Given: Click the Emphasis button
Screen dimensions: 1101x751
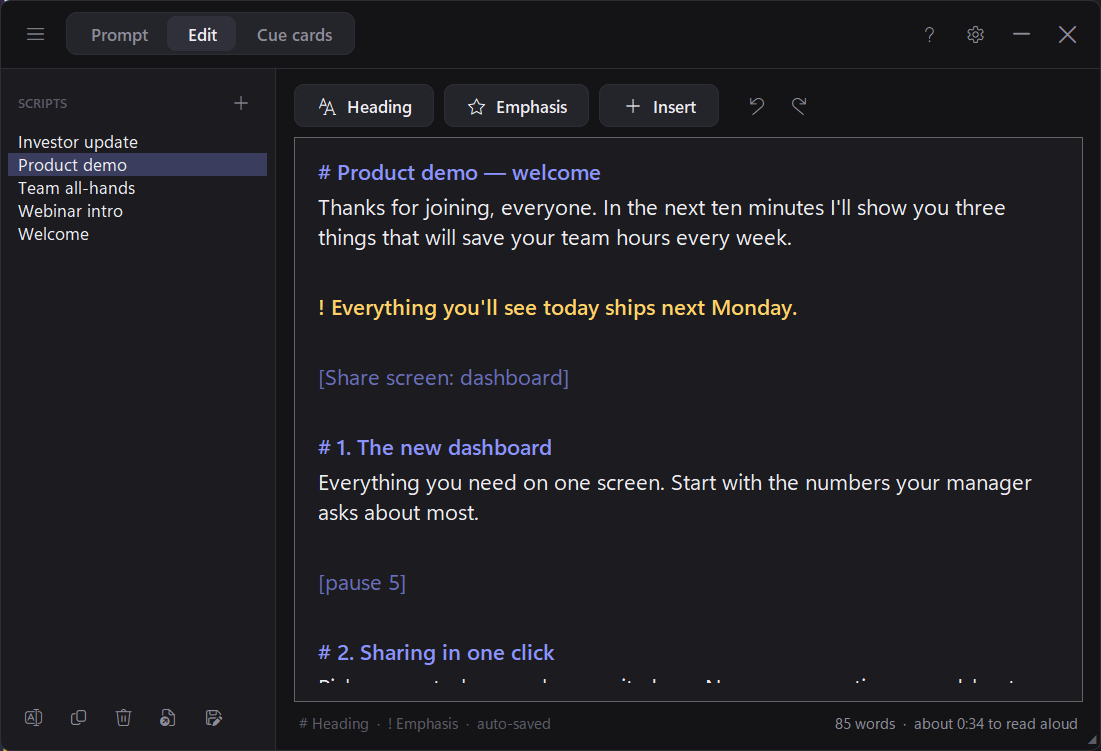Looking at the screenshot, I should coord(517,106).
